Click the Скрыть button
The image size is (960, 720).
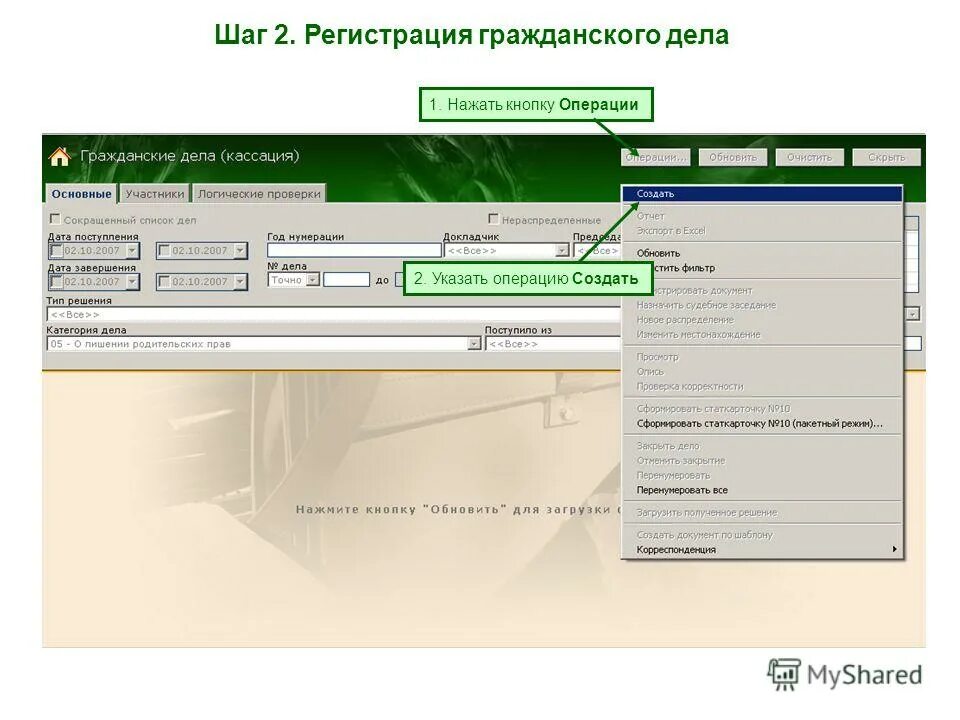click(x=887, y=157)
